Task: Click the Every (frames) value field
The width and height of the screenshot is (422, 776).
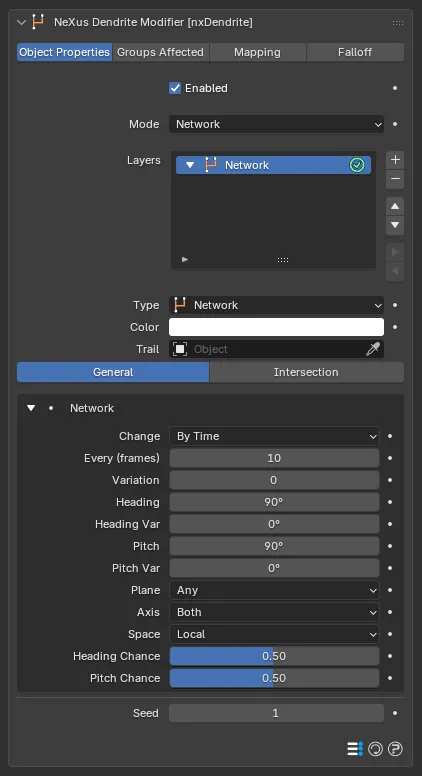Action: click(274, 458)
